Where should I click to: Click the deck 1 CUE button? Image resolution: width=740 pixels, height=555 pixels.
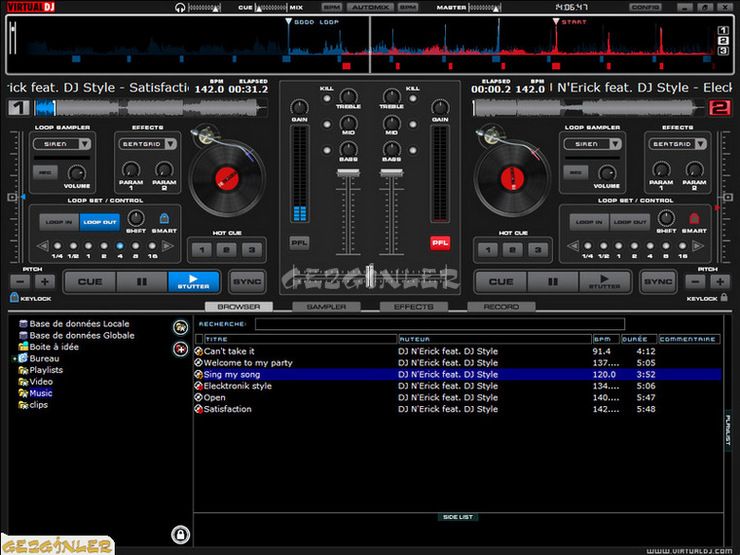[x=90, y=281]
